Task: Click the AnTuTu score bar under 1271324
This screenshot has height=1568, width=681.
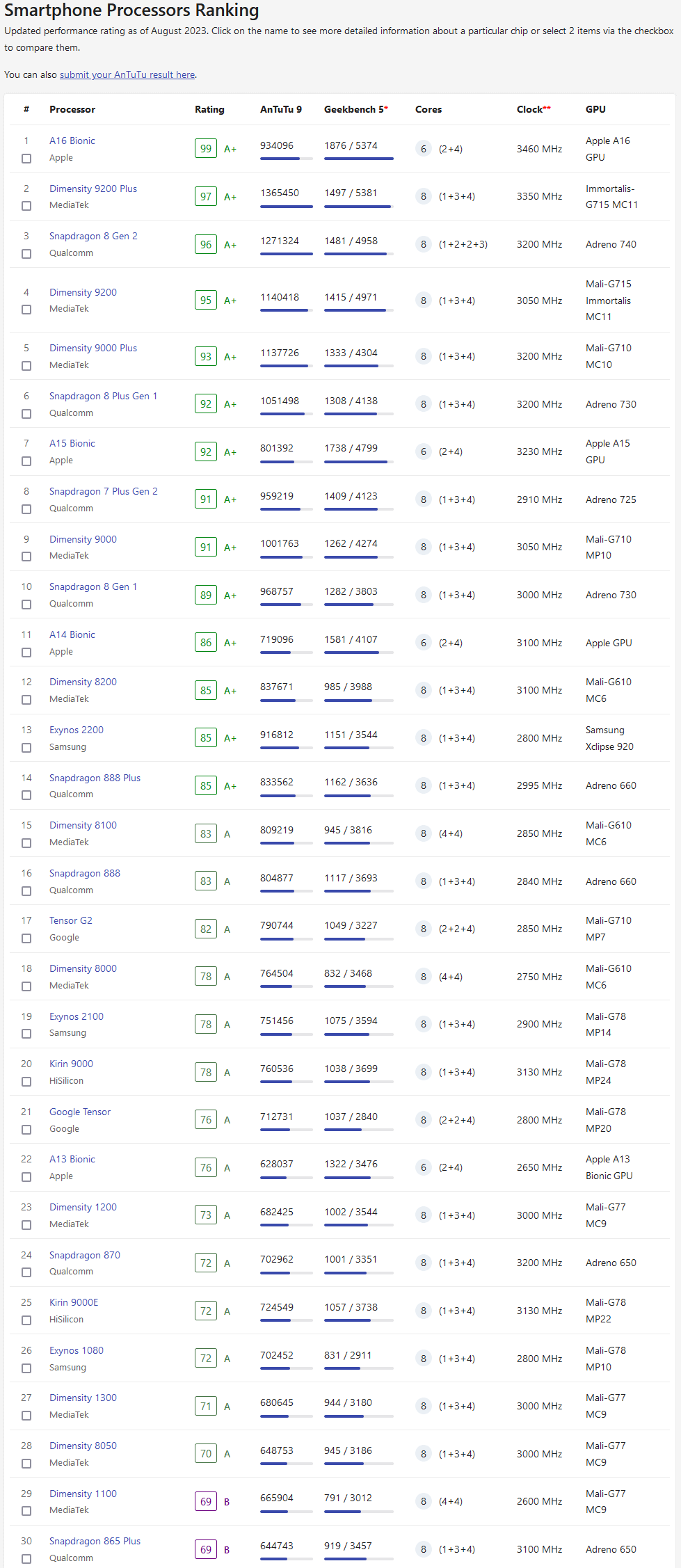Action: tap(286, 254)
